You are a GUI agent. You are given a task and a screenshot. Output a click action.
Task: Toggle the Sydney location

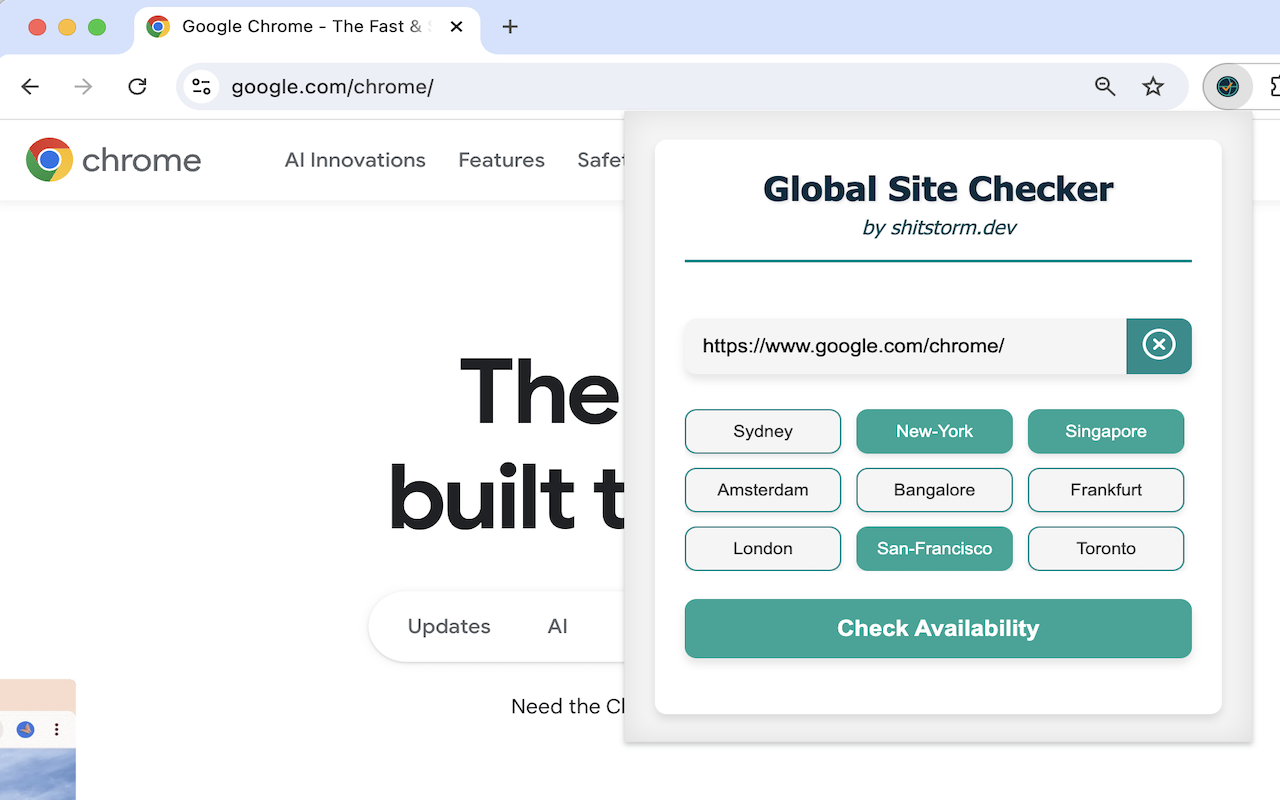tap(763, 431)
